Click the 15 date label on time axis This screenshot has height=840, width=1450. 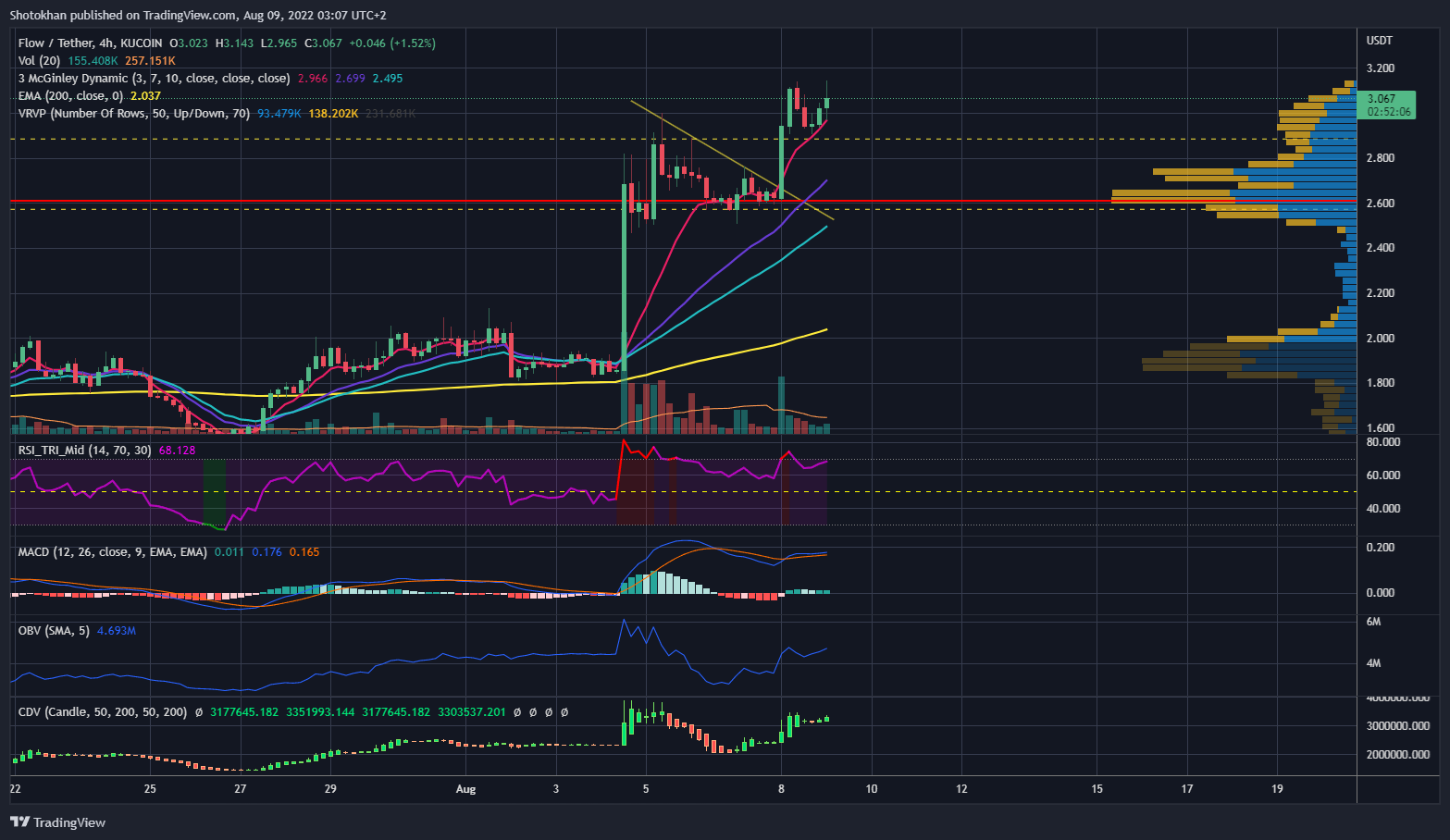1097,789
